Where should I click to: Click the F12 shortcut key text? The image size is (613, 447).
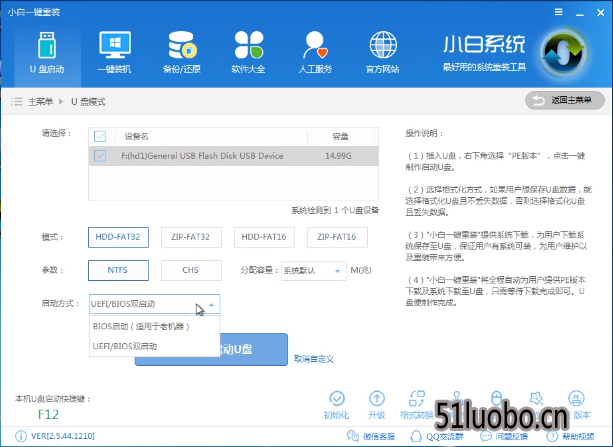[x=48, y=414]
